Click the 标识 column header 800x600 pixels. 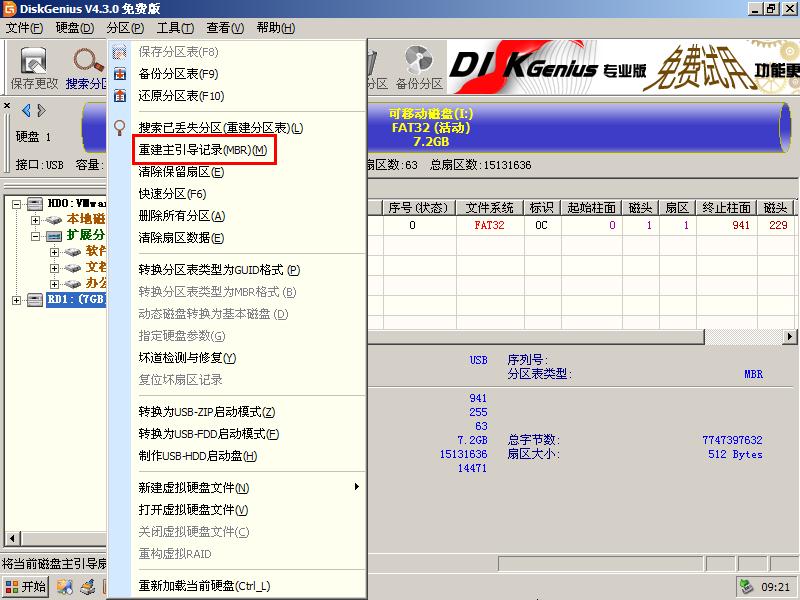(x=542, y=208)
